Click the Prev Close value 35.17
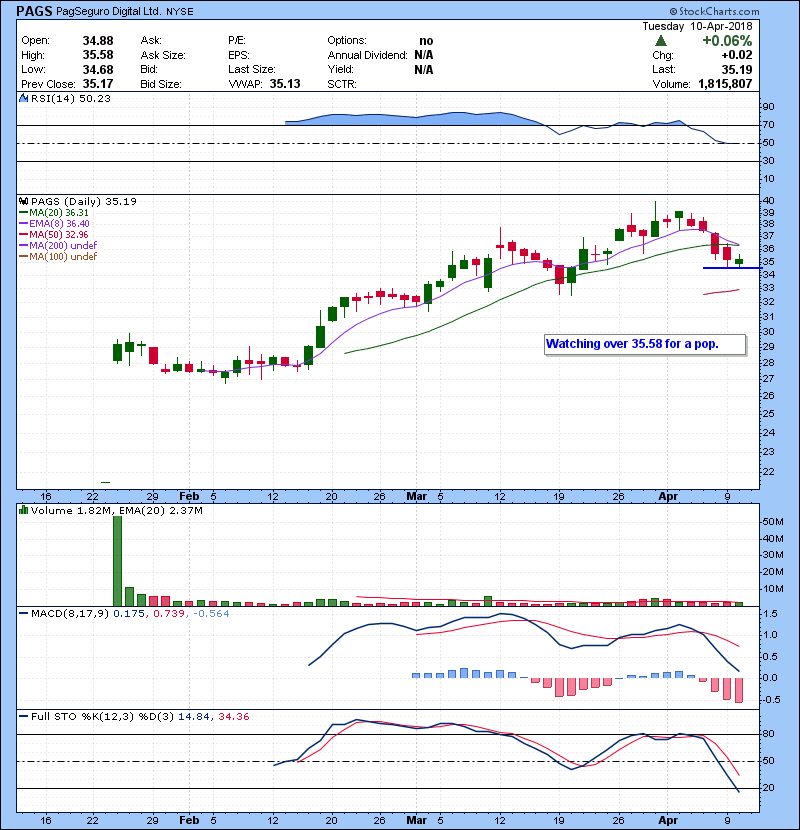The height and width of the screenshot is (830, 800). click(98, 84)
